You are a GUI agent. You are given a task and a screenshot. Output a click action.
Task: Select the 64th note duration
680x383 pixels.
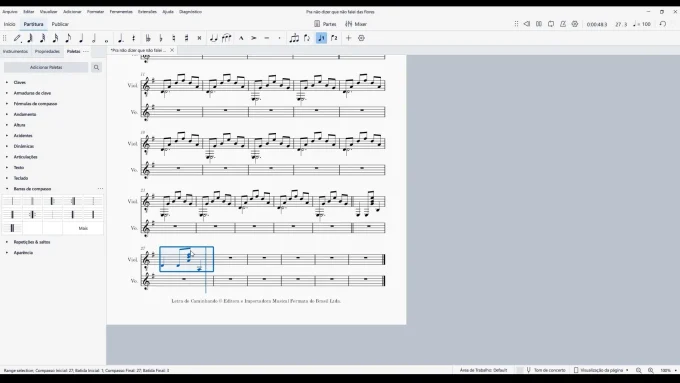(x=30, y=38)
